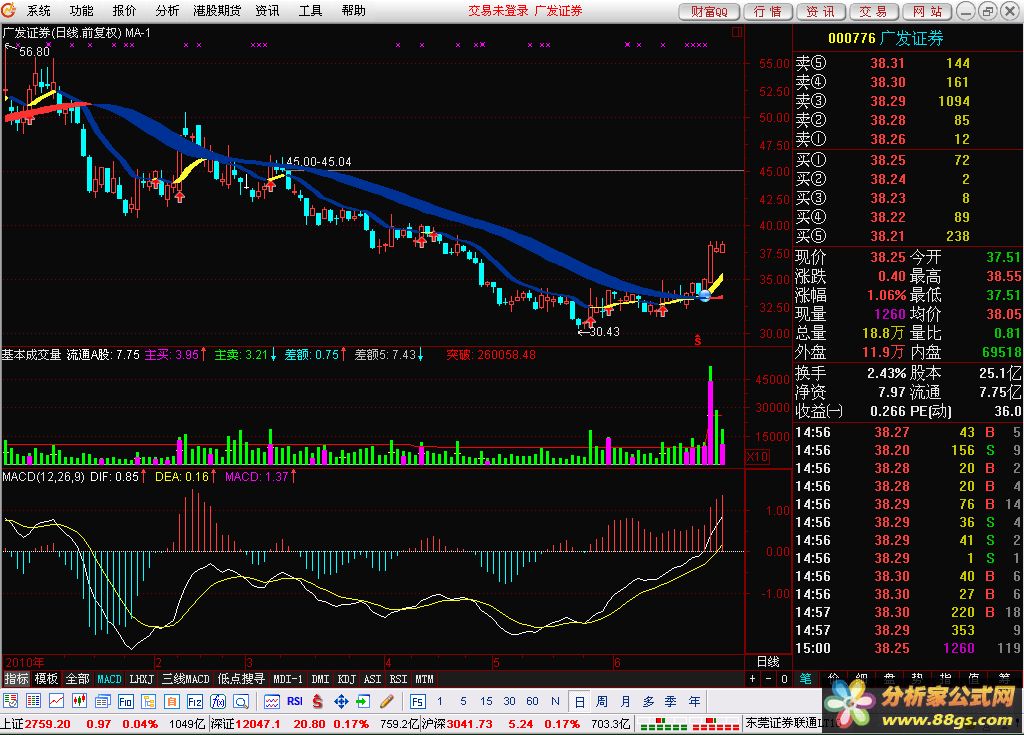Switch indicator to 三线MACD tab
Viewport: 1024px width, 735px height.
click(186, 679)
